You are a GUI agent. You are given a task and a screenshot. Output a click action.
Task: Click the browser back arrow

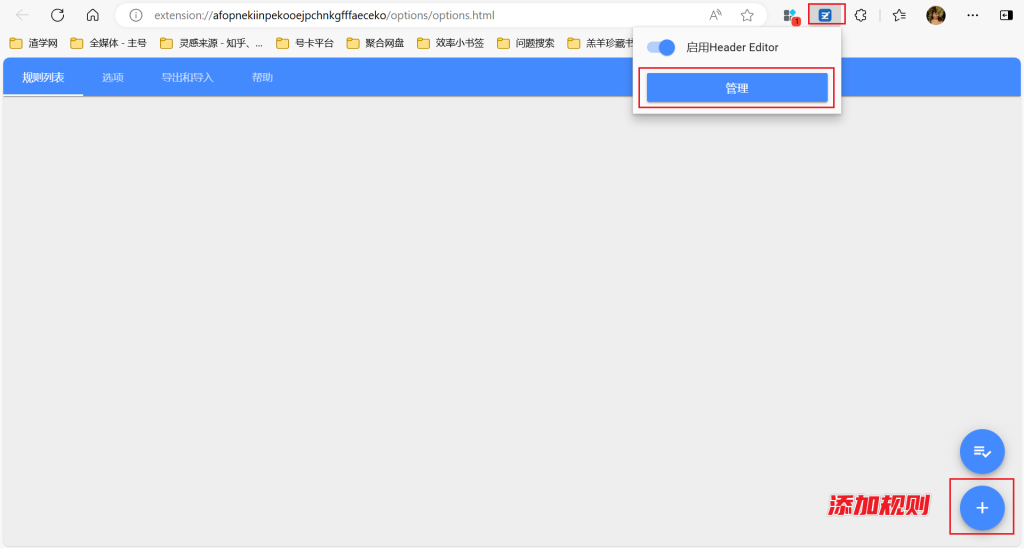(22, 15)
